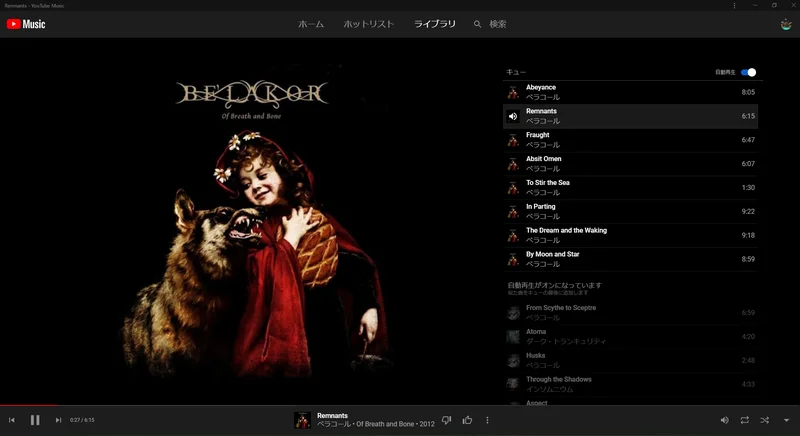Dislike the current song

click(446, 420)
